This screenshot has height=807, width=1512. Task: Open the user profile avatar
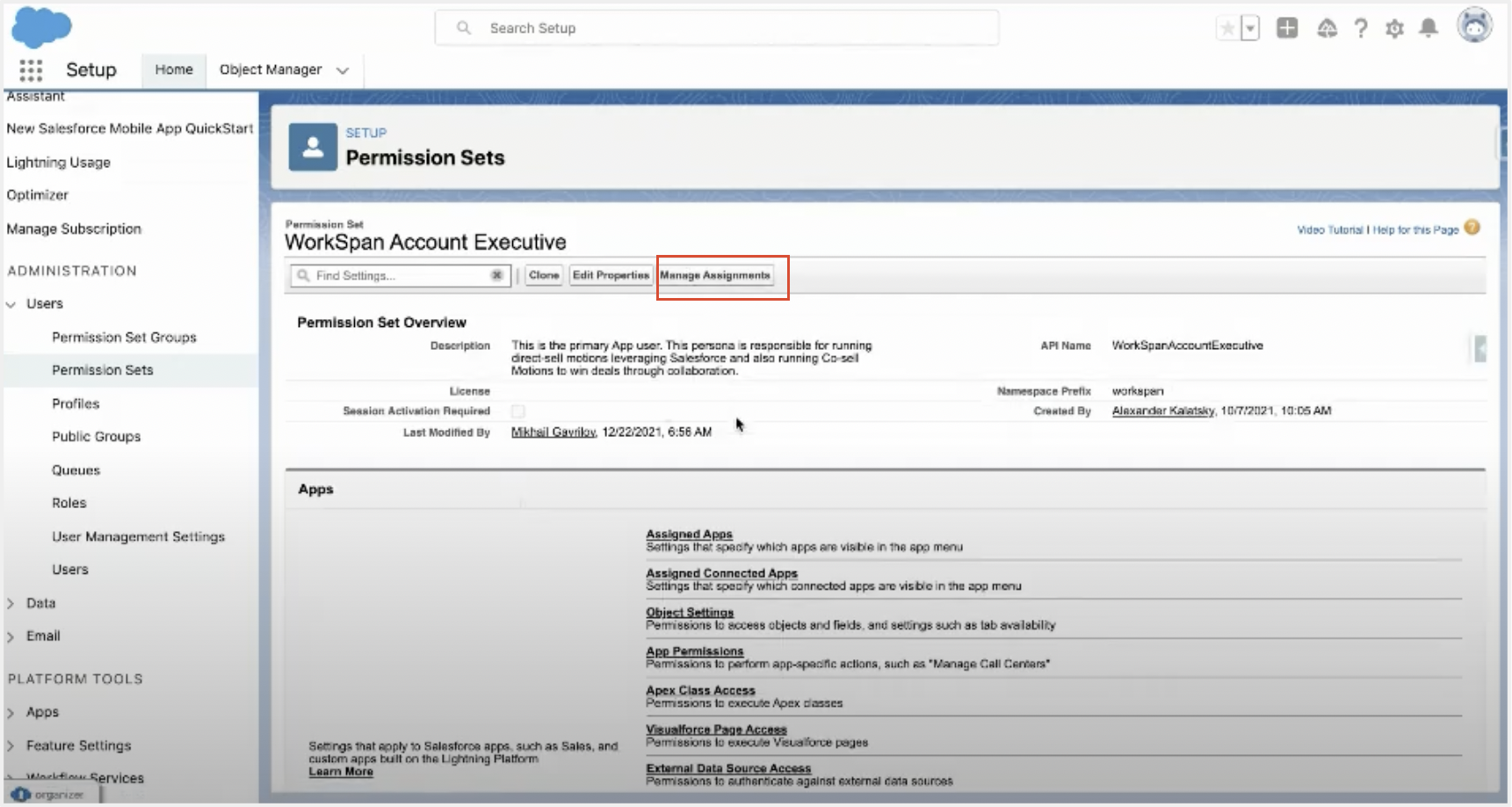(1474, 25)
